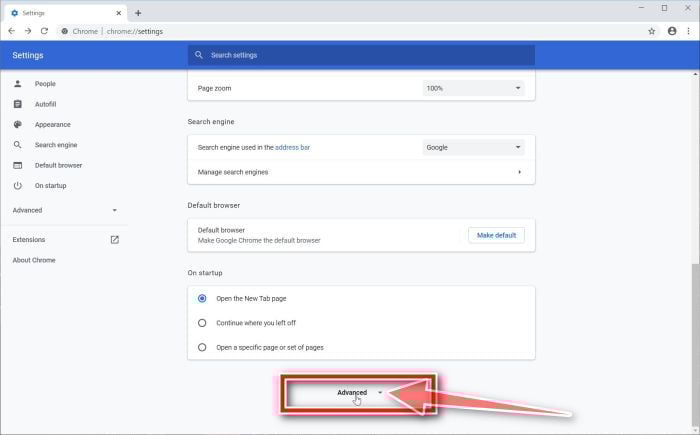Screen dimensions: 700x435
Task: Select Open a specific page or set of pages
Action: (202, 347)
